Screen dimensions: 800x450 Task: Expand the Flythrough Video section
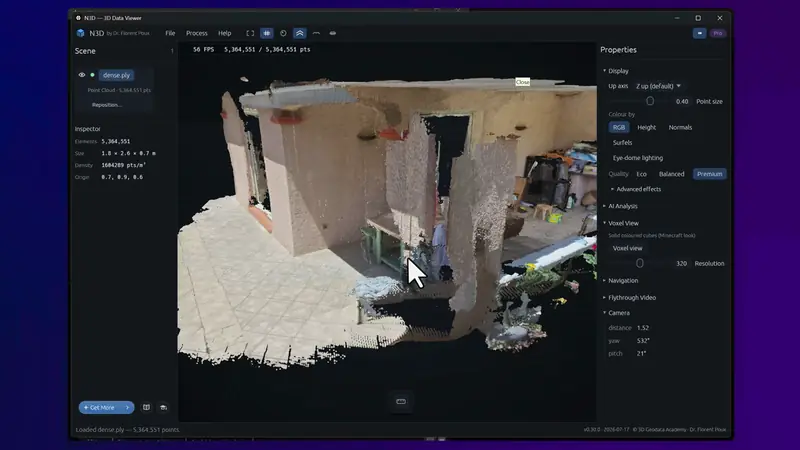[629, 297]
